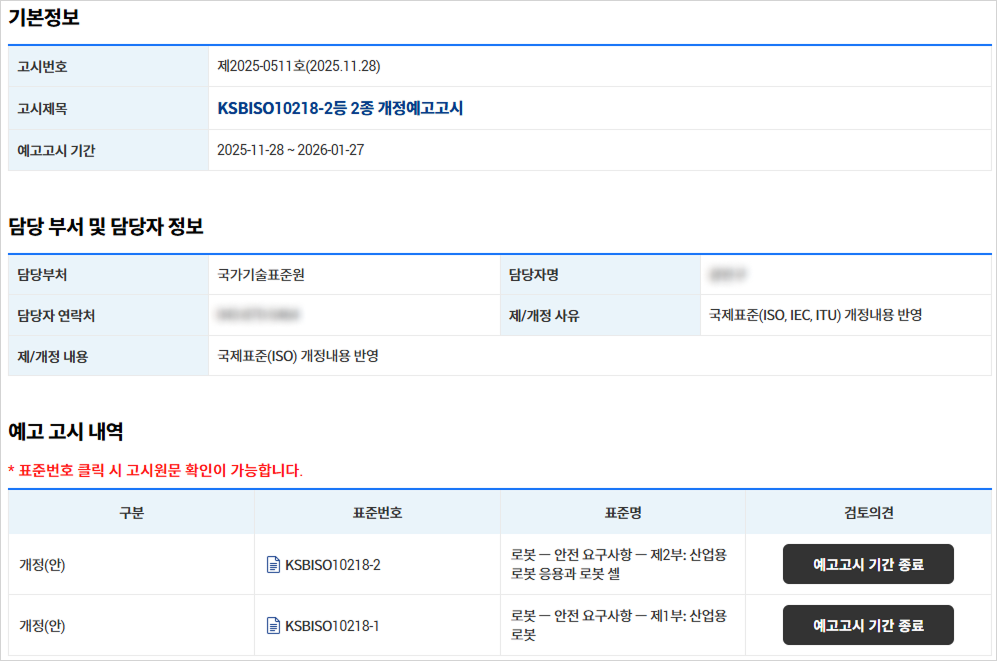Screen dimensions: 997x661
Task: Click the title 'KSBISO10218-2등 2종 개정예고고시'
Action: [340, 108]
